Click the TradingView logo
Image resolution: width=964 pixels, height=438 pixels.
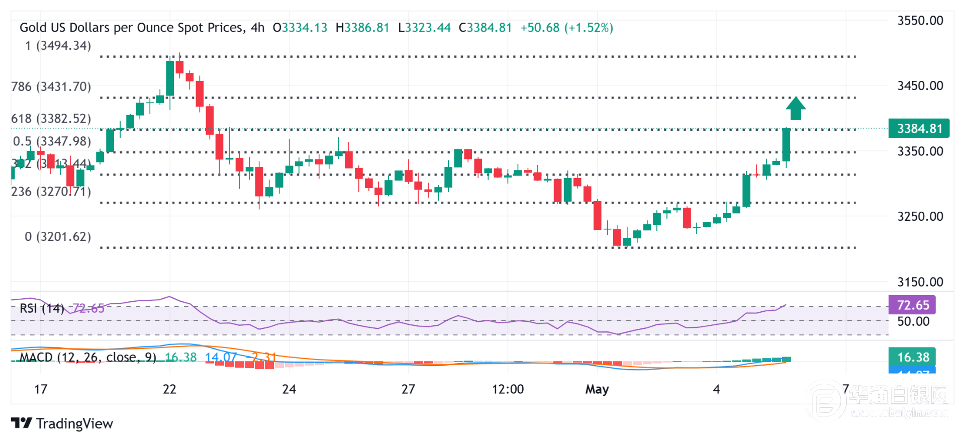61,423
